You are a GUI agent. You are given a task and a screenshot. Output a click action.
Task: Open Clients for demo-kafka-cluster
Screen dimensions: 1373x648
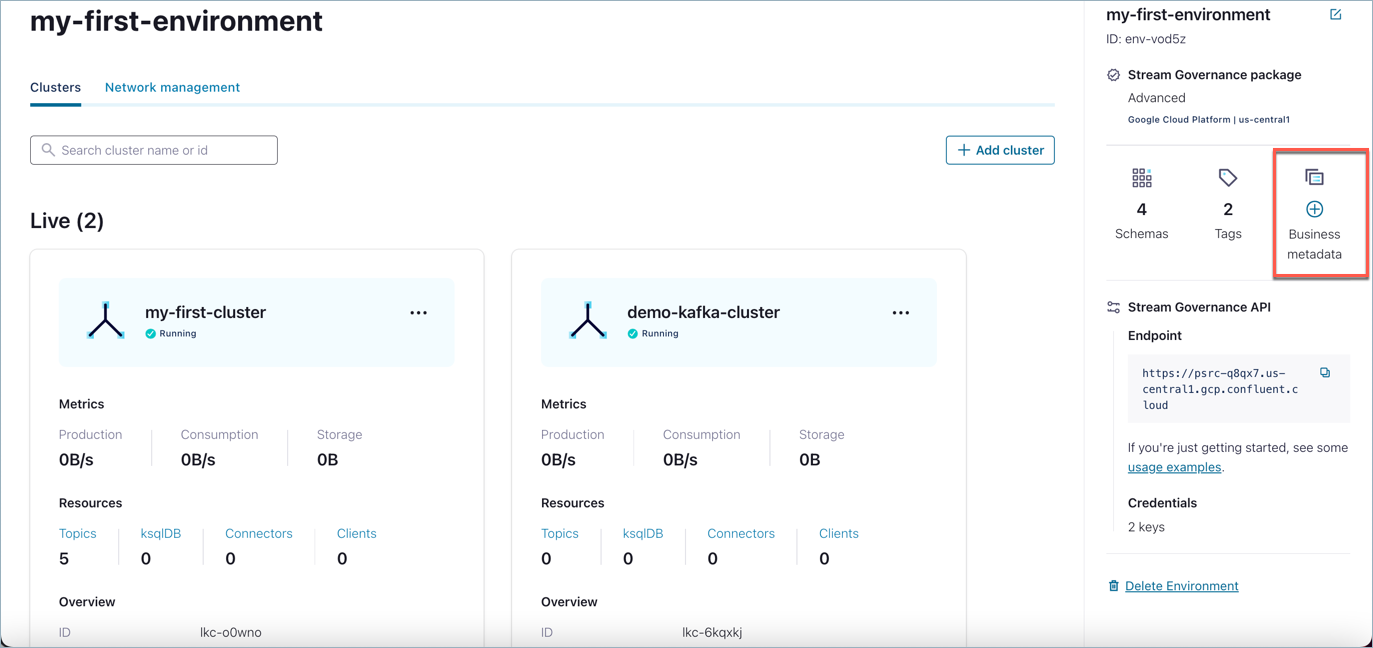[838, 534]
